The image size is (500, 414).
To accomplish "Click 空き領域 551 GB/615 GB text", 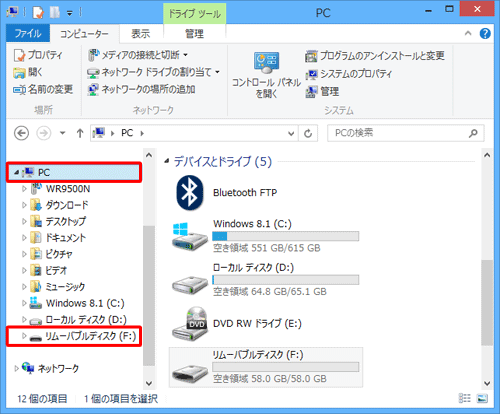I will (267, 248).
